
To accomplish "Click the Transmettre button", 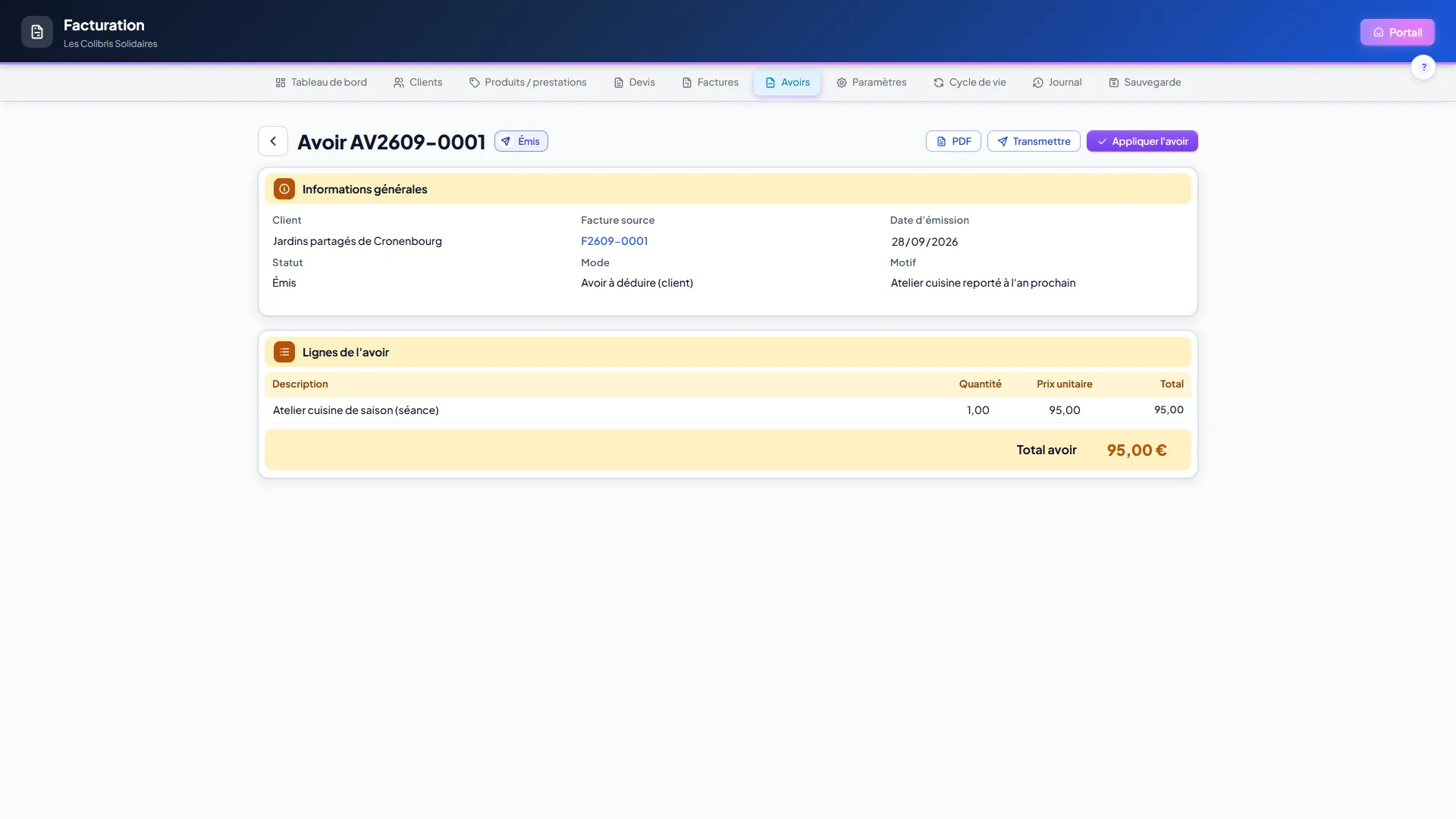I will pos(1034,141).
